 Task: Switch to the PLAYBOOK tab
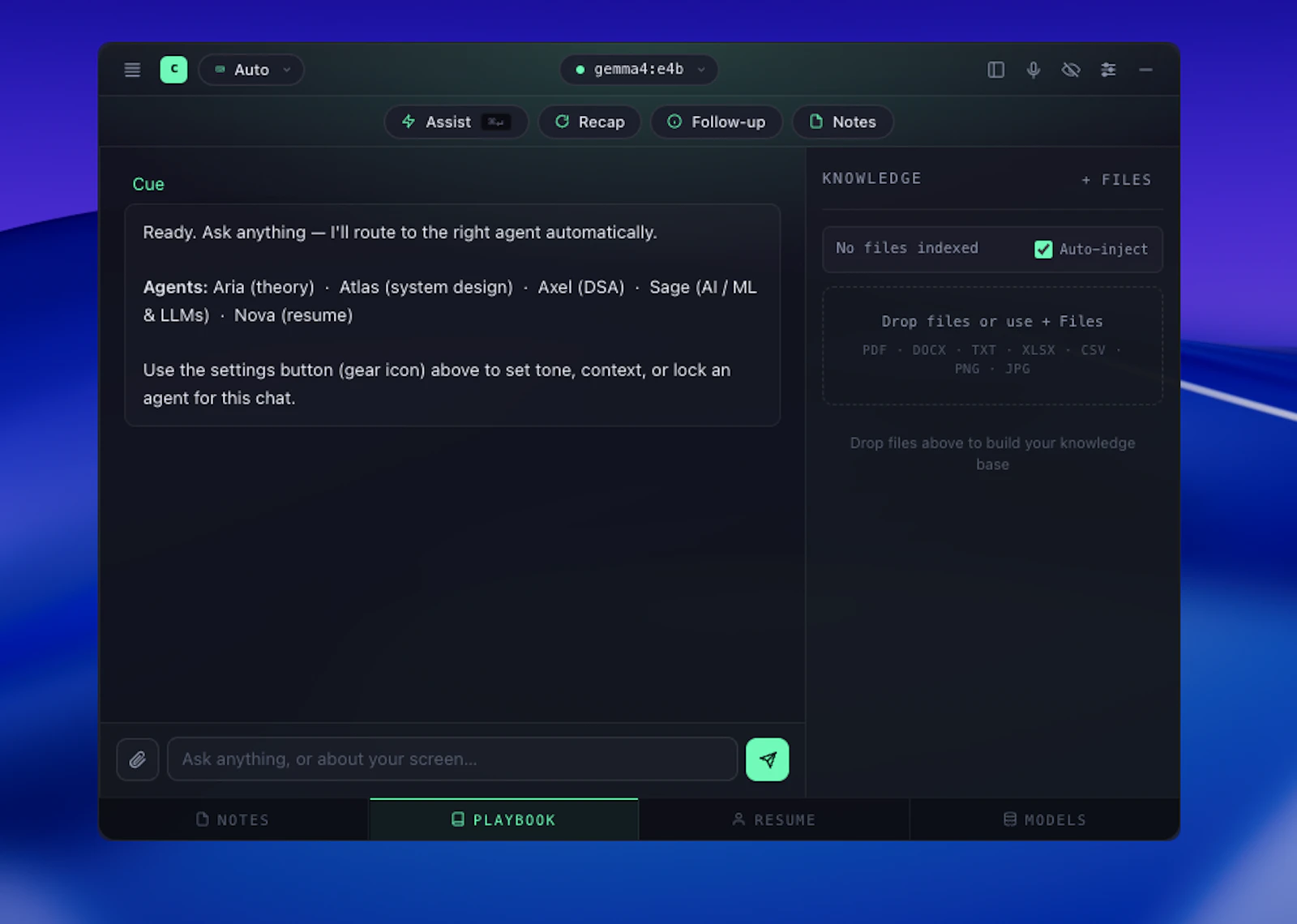click(x=504, y=819)
